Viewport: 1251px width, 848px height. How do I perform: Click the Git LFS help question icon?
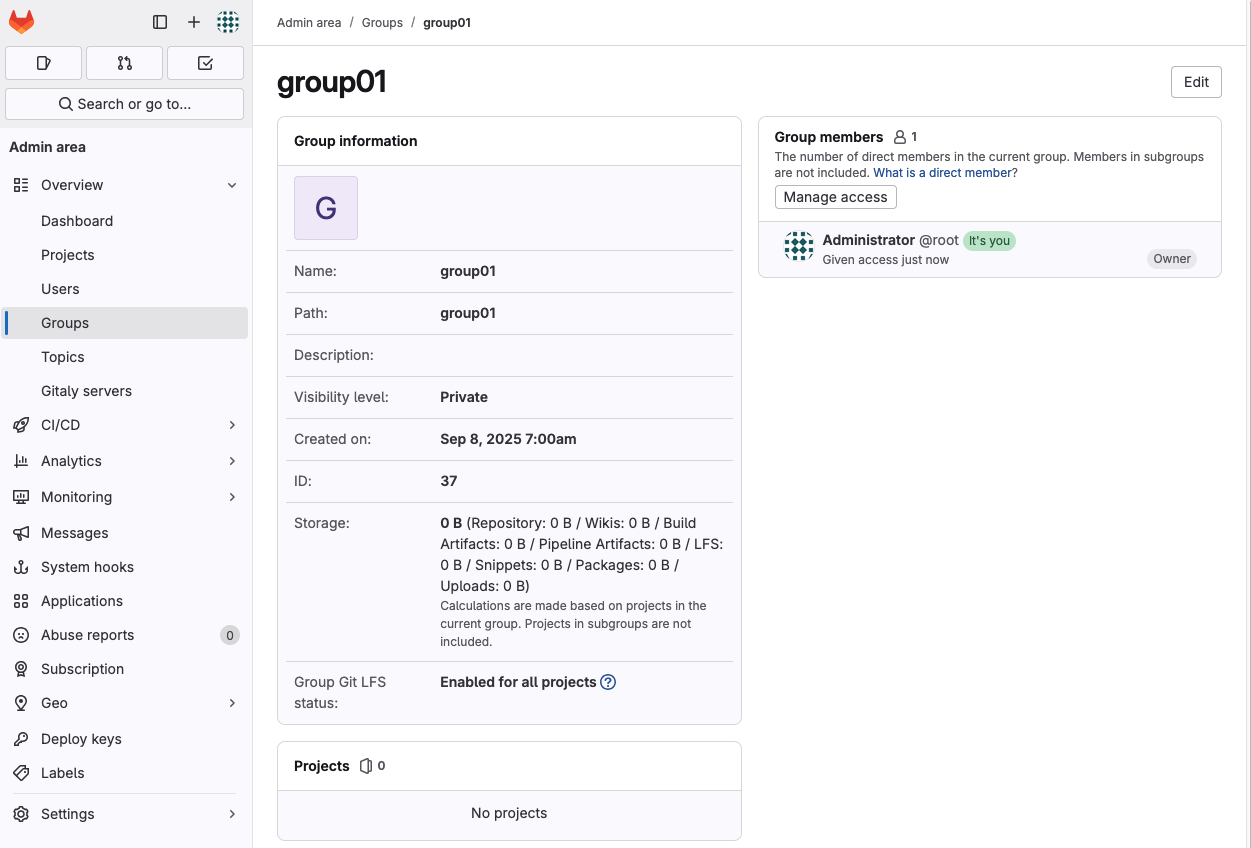pyautogui.click(x=608, y=682)
